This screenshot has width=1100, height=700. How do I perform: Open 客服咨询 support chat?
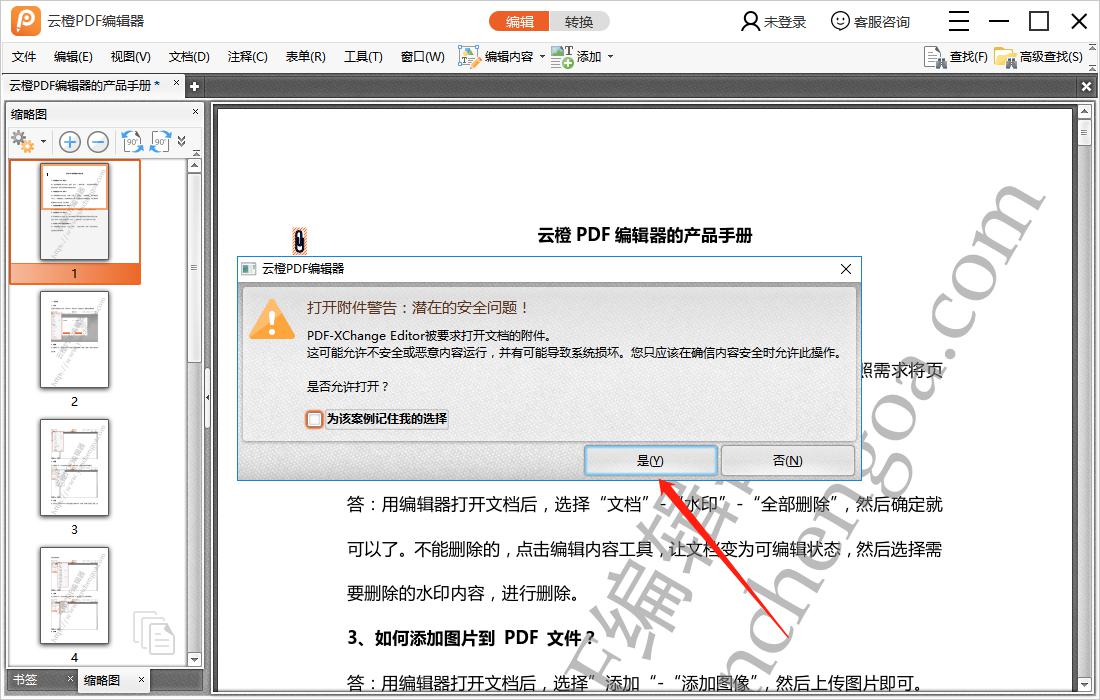870,22
